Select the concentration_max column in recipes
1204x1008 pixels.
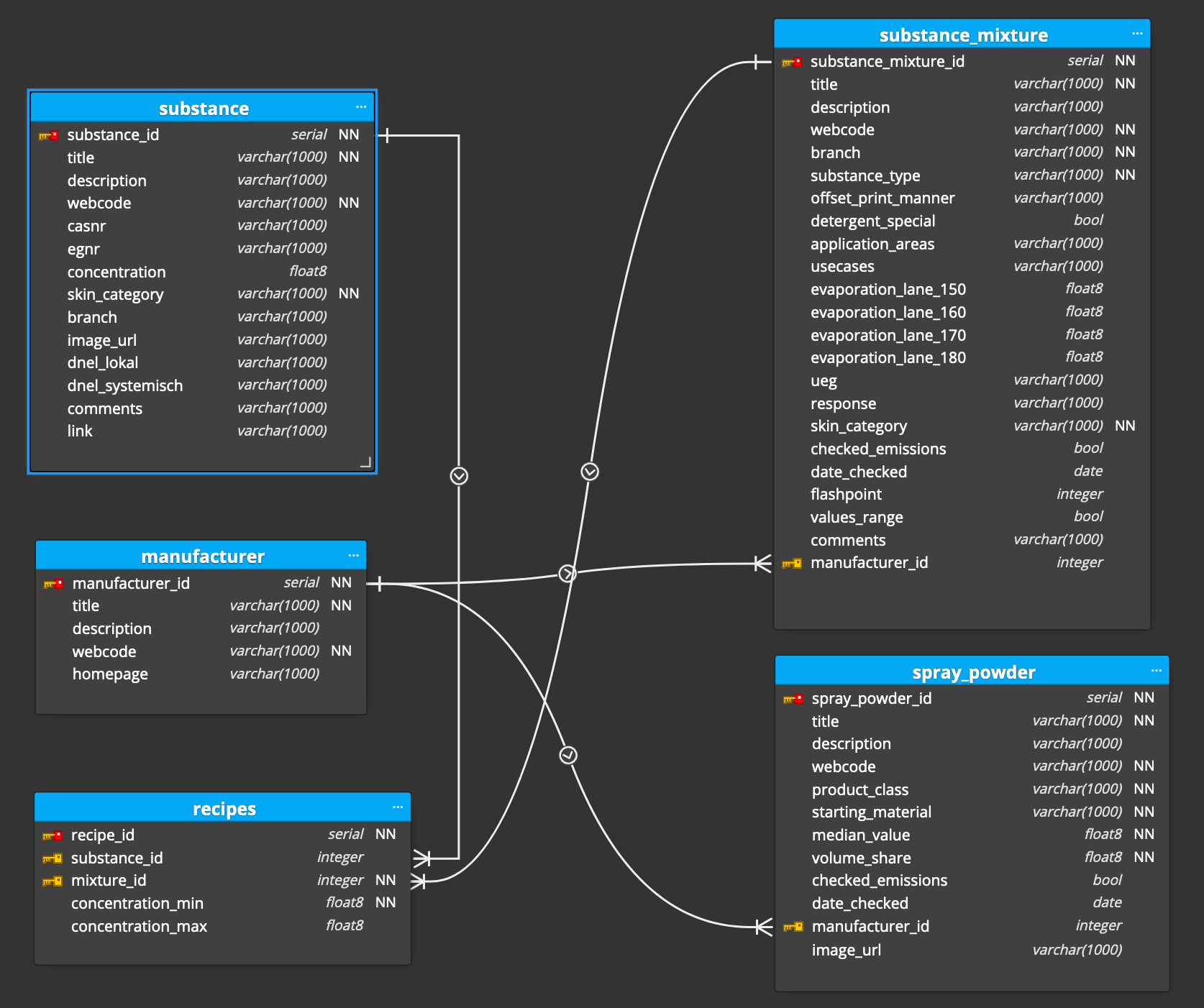point(139,926)
